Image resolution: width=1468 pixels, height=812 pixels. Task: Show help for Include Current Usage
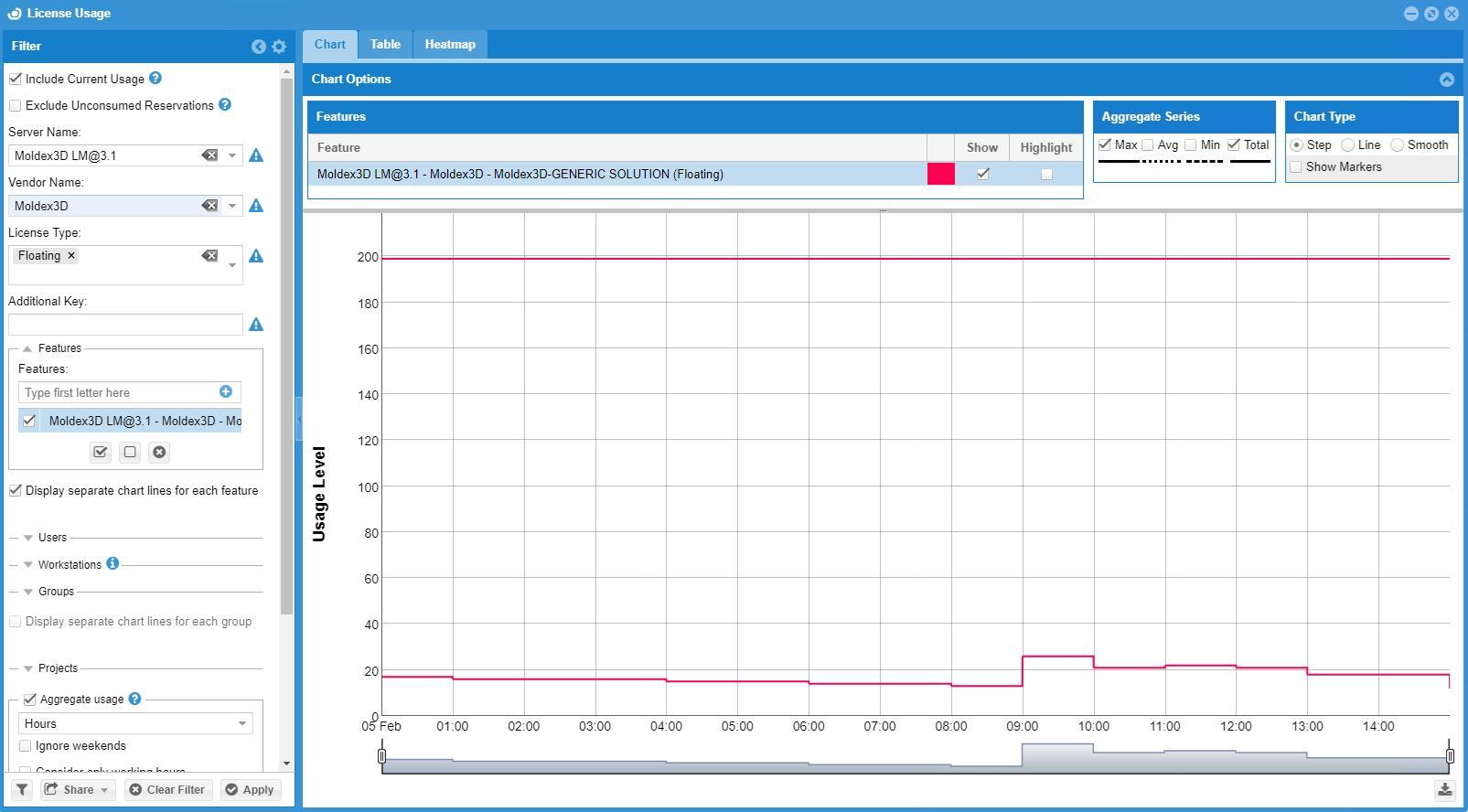coord(155,79)
